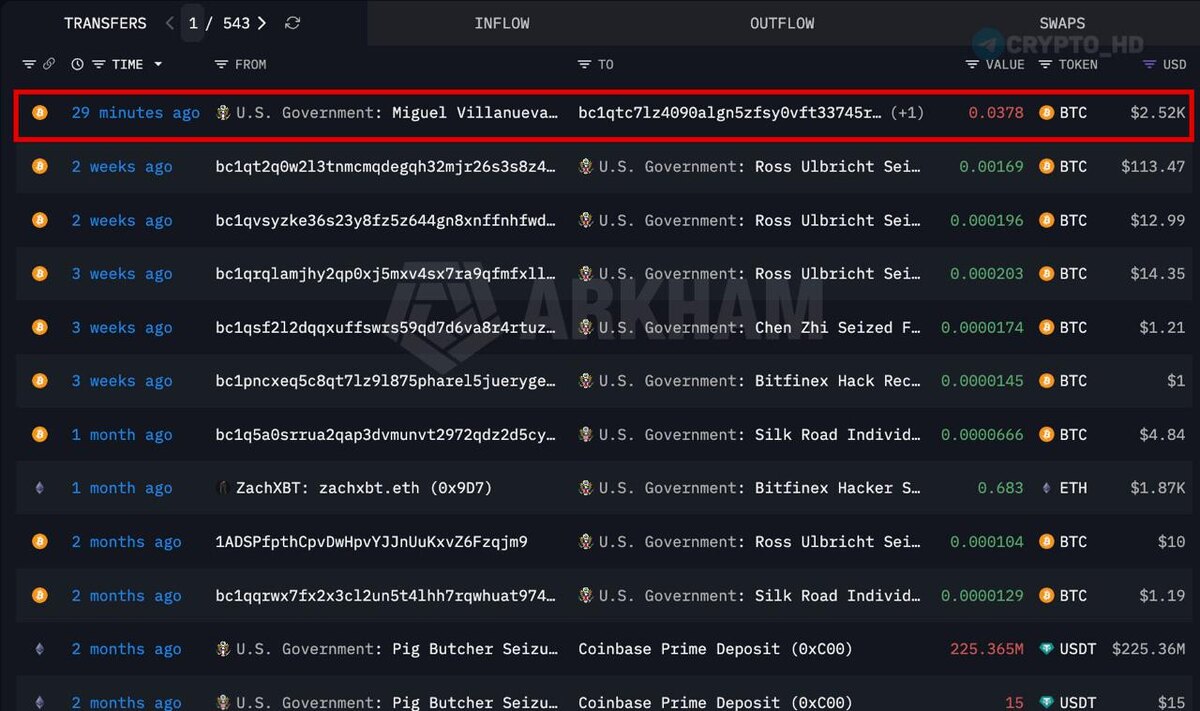Click Bitcoin chain icon in $113.47 row
Viewport: 1200px width, 711px height.
click(x=39, y=166)
